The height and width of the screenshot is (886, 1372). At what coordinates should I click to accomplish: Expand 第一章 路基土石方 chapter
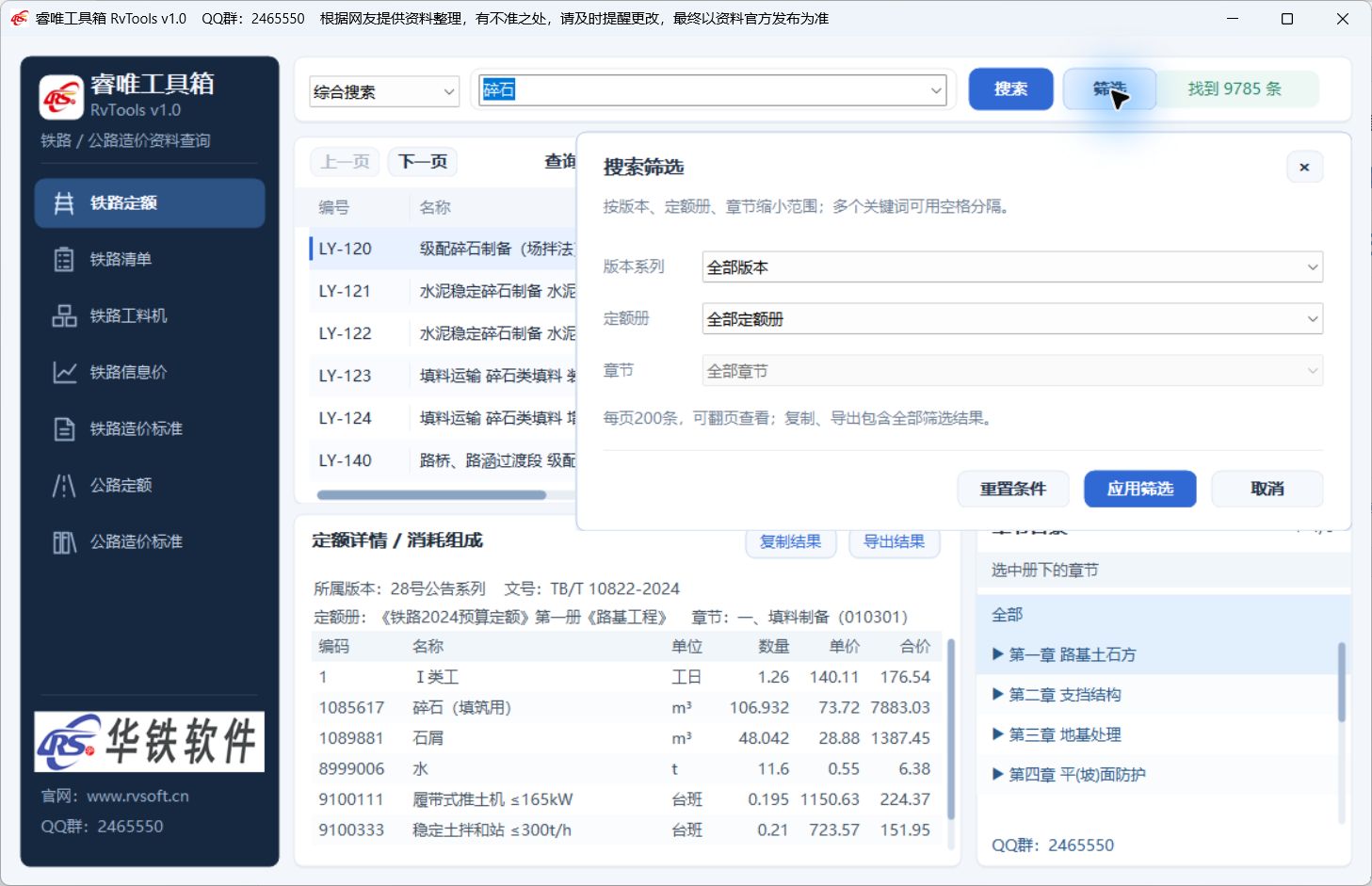[998, 654]
